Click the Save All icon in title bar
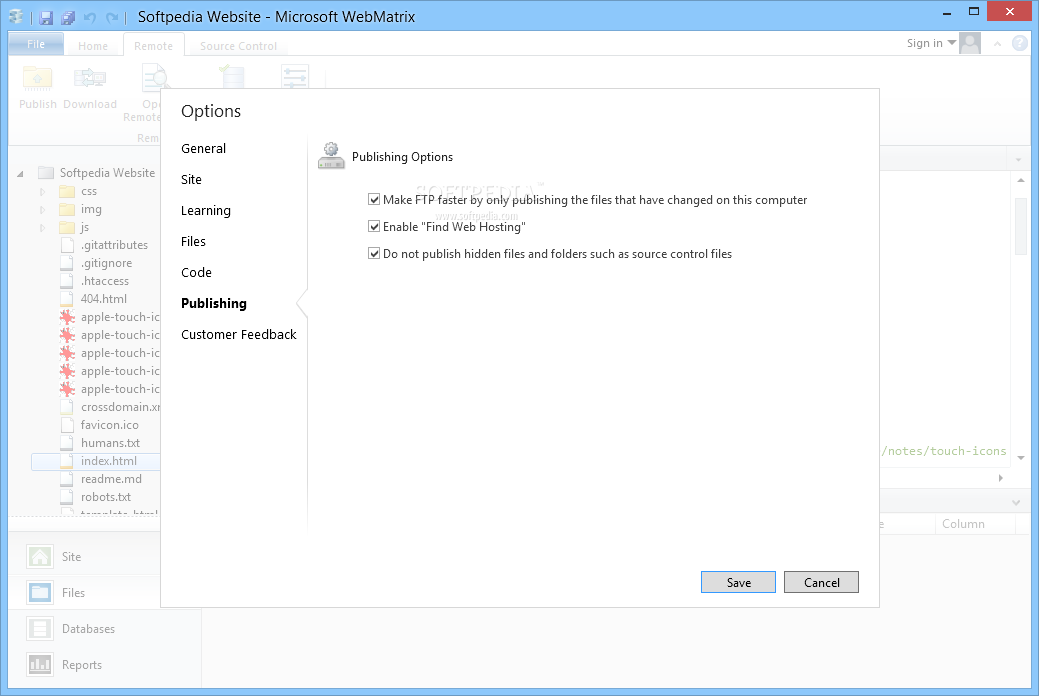The width and height of the screenshot is (1039, 696). (68, 17)
